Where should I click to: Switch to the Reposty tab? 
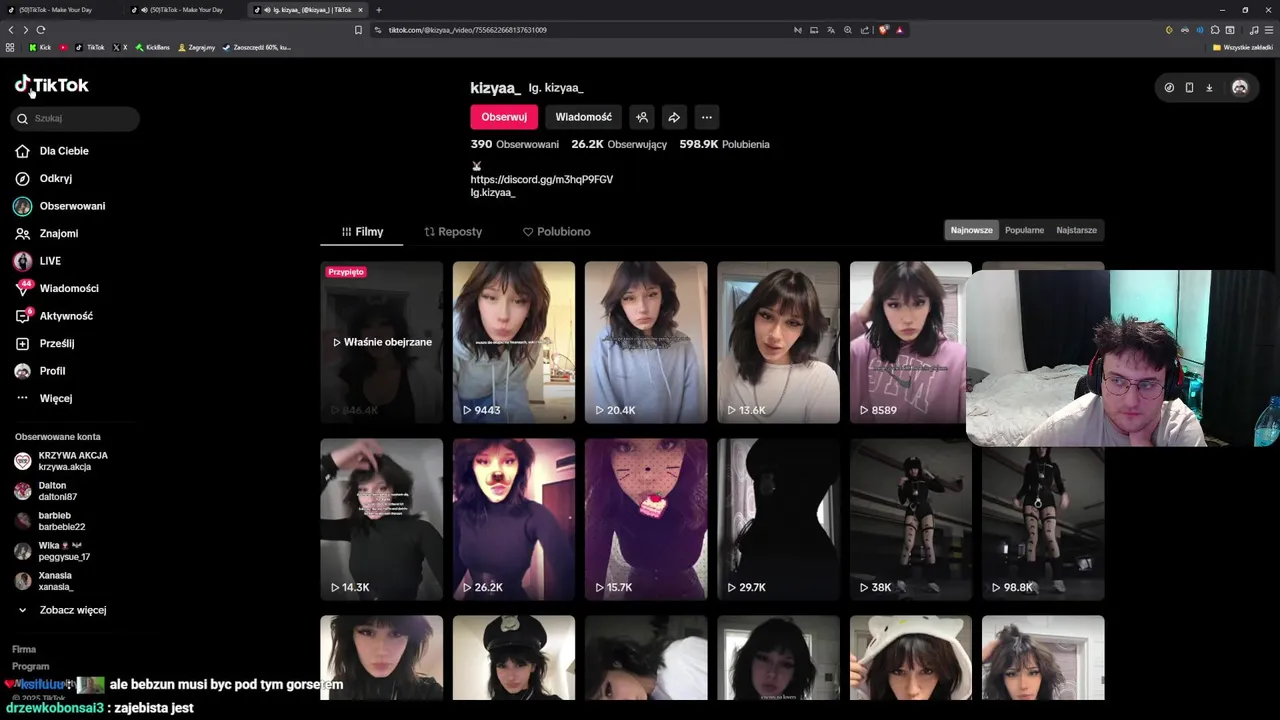453,231
